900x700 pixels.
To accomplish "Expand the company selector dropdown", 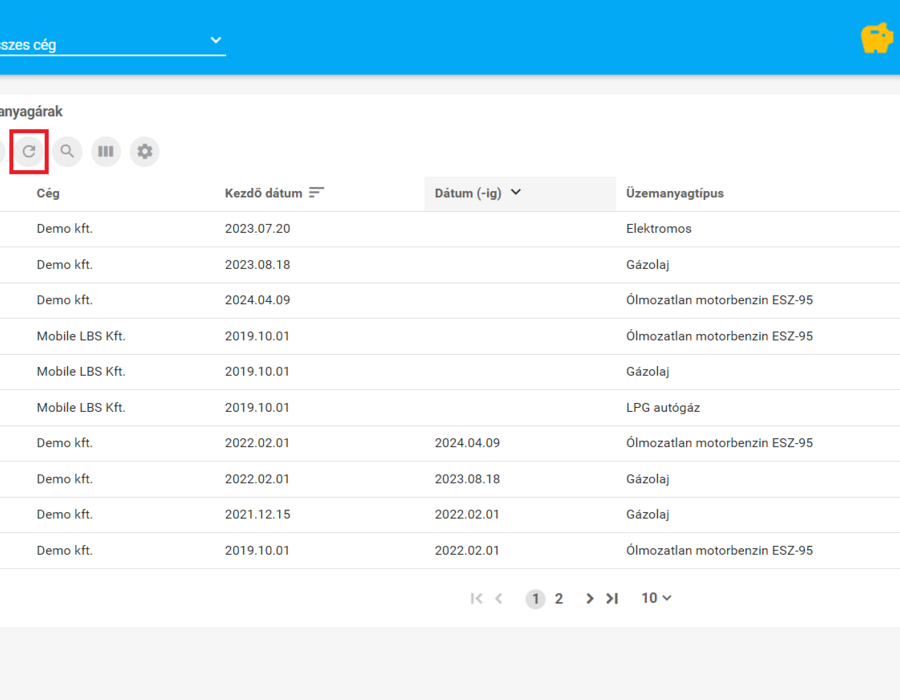I will pyautogui.click(x=216, y=40).
